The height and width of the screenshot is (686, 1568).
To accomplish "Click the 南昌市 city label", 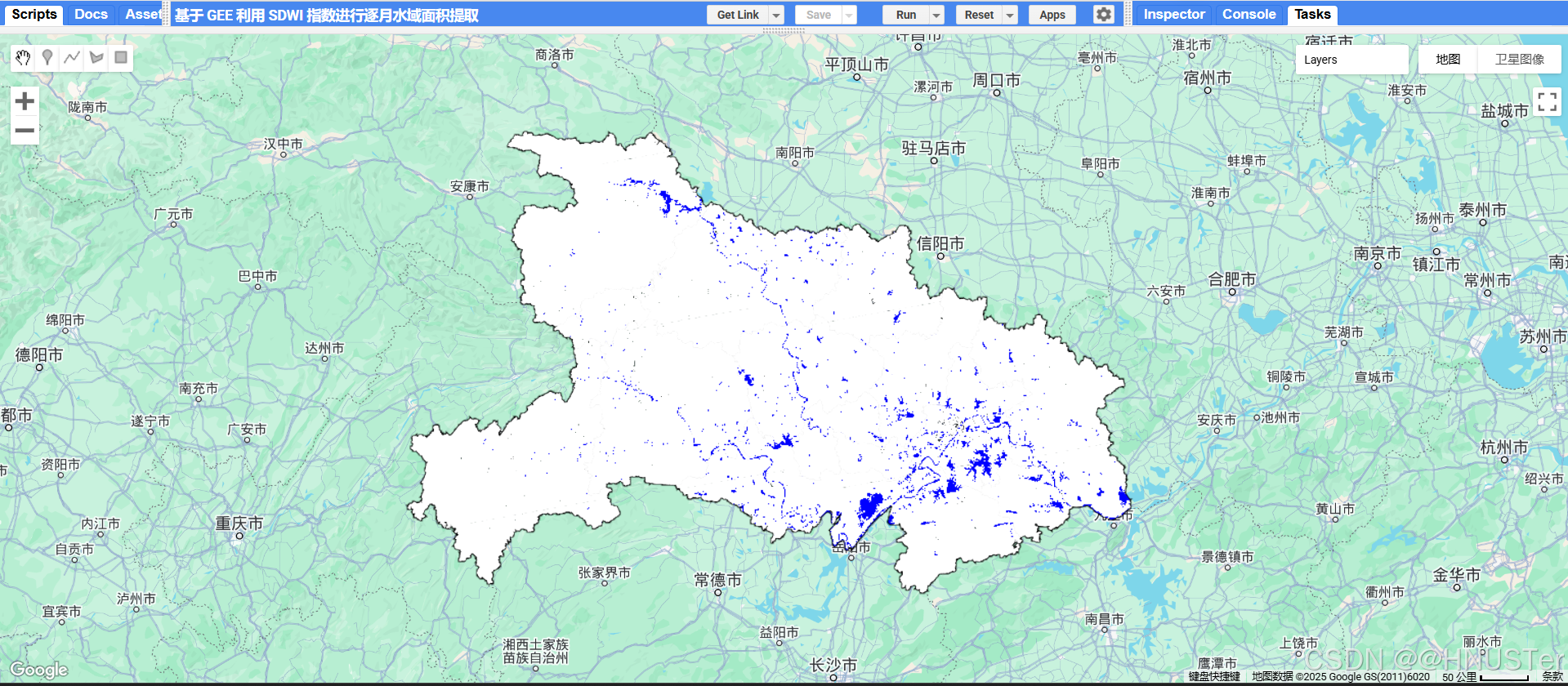I will (x=1104, y=619).
